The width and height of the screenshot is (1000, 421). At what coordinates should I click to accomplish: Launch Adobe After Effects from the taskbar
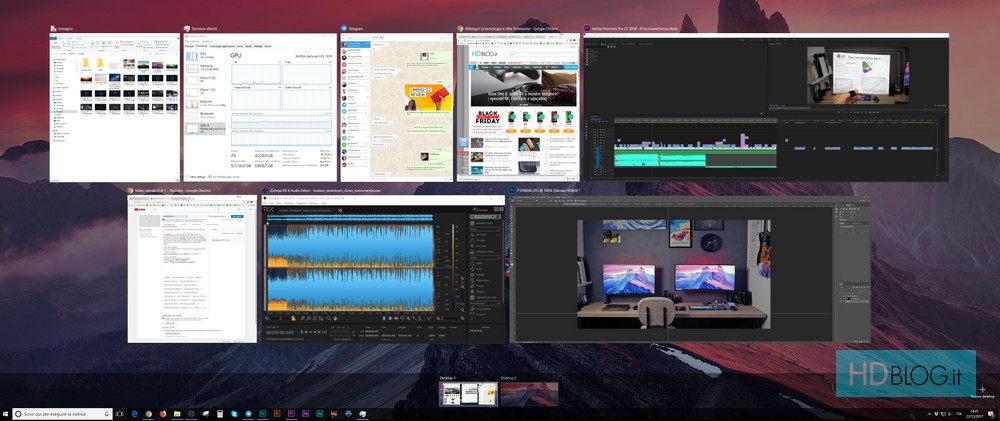click(305, 414)
